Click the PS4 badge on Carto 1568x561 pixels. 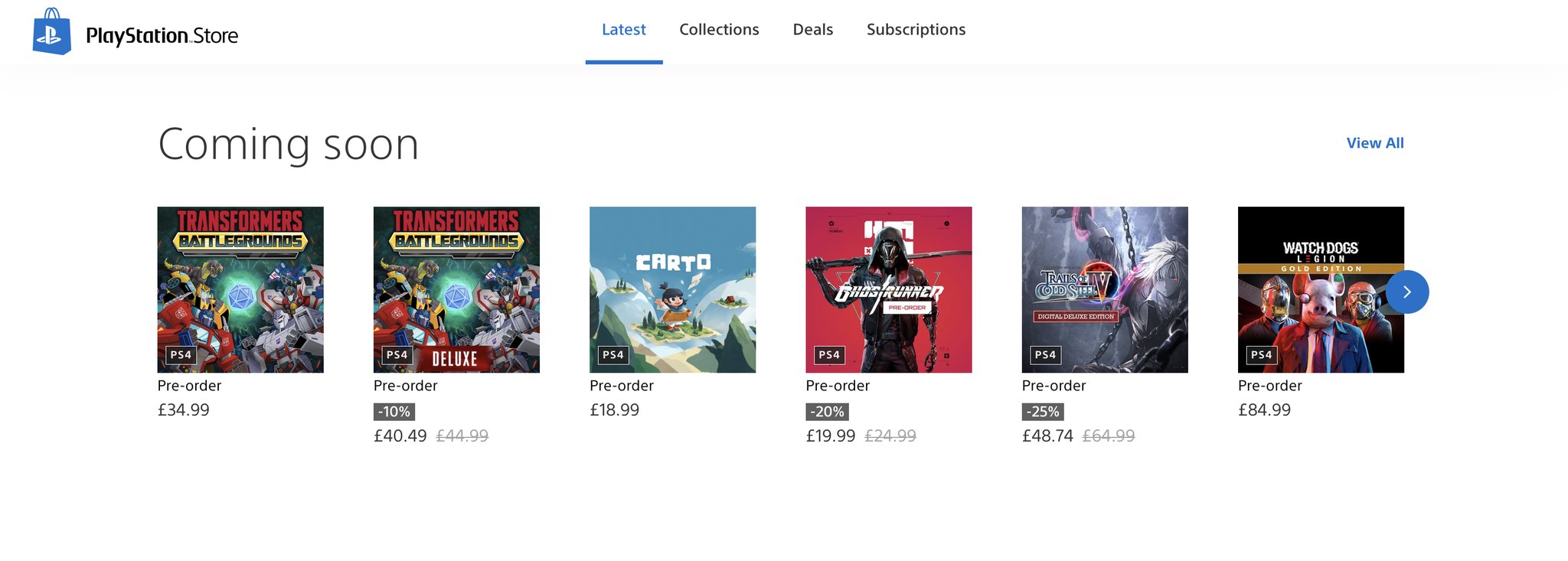613,355
